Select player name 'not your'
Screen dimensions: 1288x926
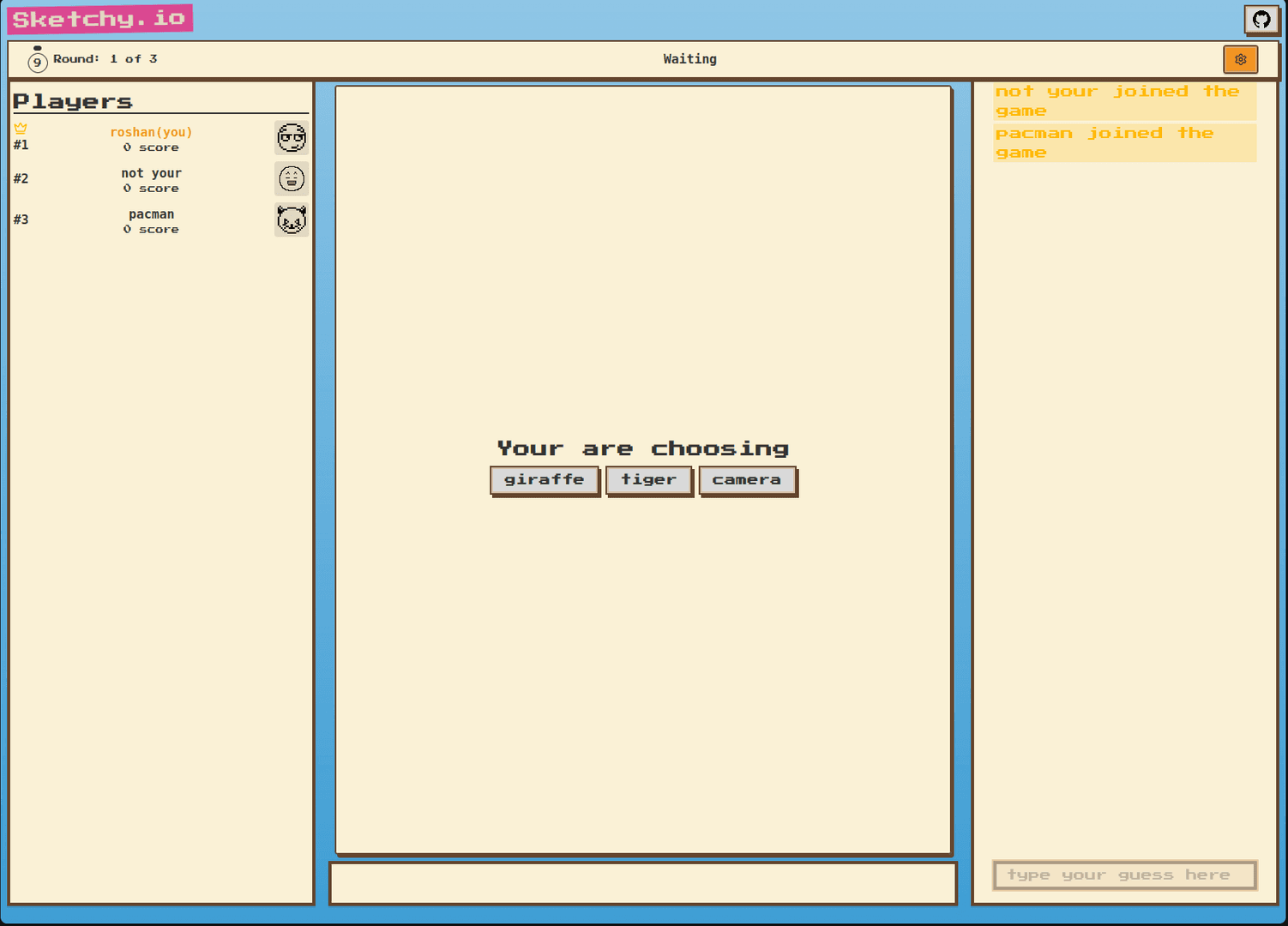pos(151,173)
